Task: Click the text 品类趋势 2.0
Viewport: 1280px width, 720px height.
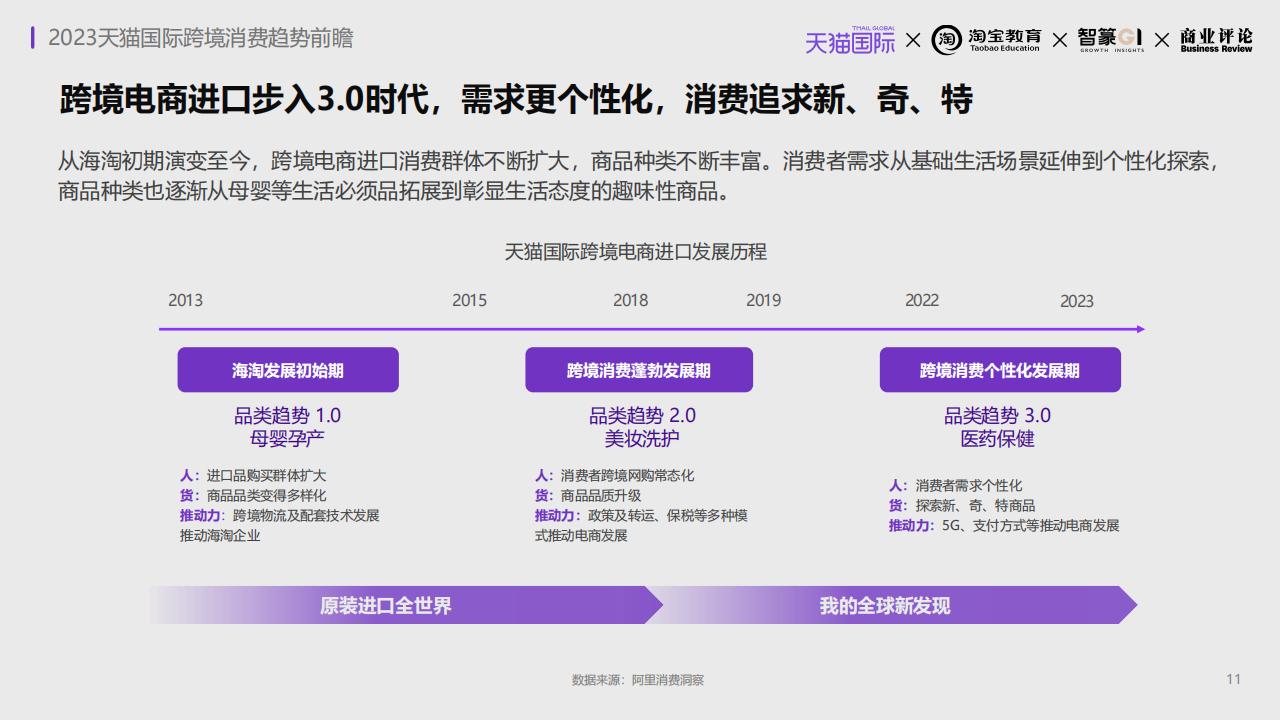Action: pyautogui.click(x=642, y=416)
